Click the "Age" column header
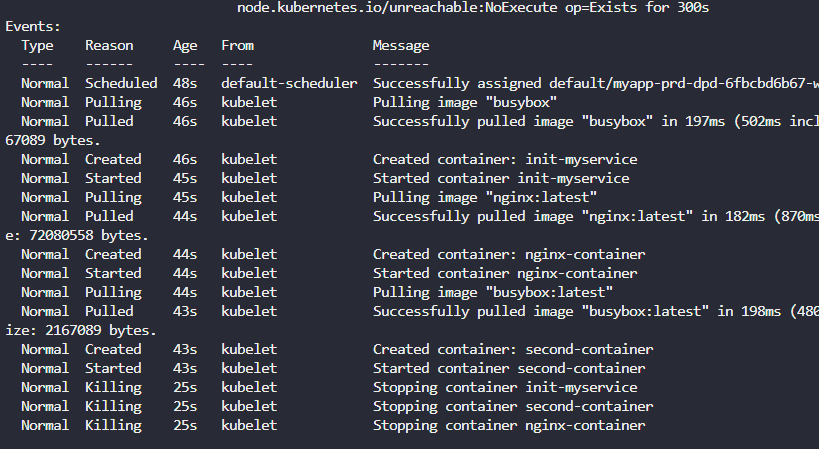819x449 pixels. tap(185, 45)
